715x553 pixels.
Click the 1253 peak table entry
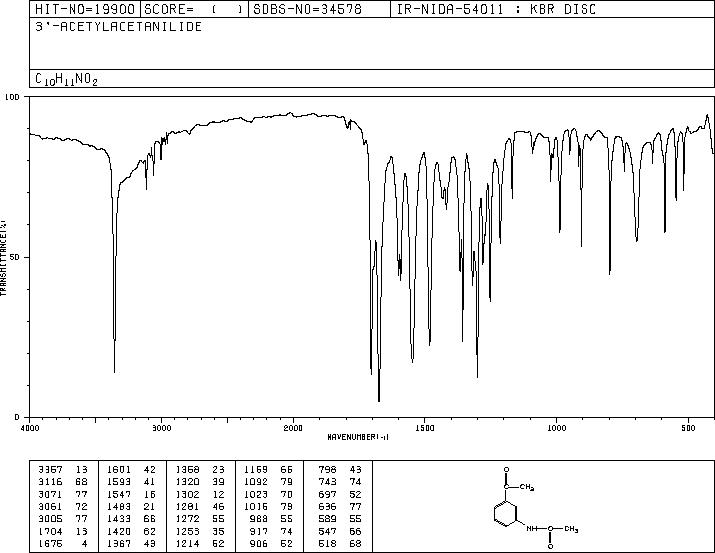point(200,532)
